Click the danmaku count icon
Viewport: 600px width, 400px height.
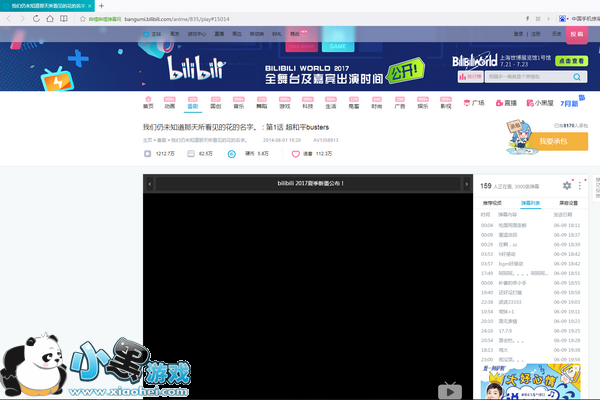coord(191,153)
